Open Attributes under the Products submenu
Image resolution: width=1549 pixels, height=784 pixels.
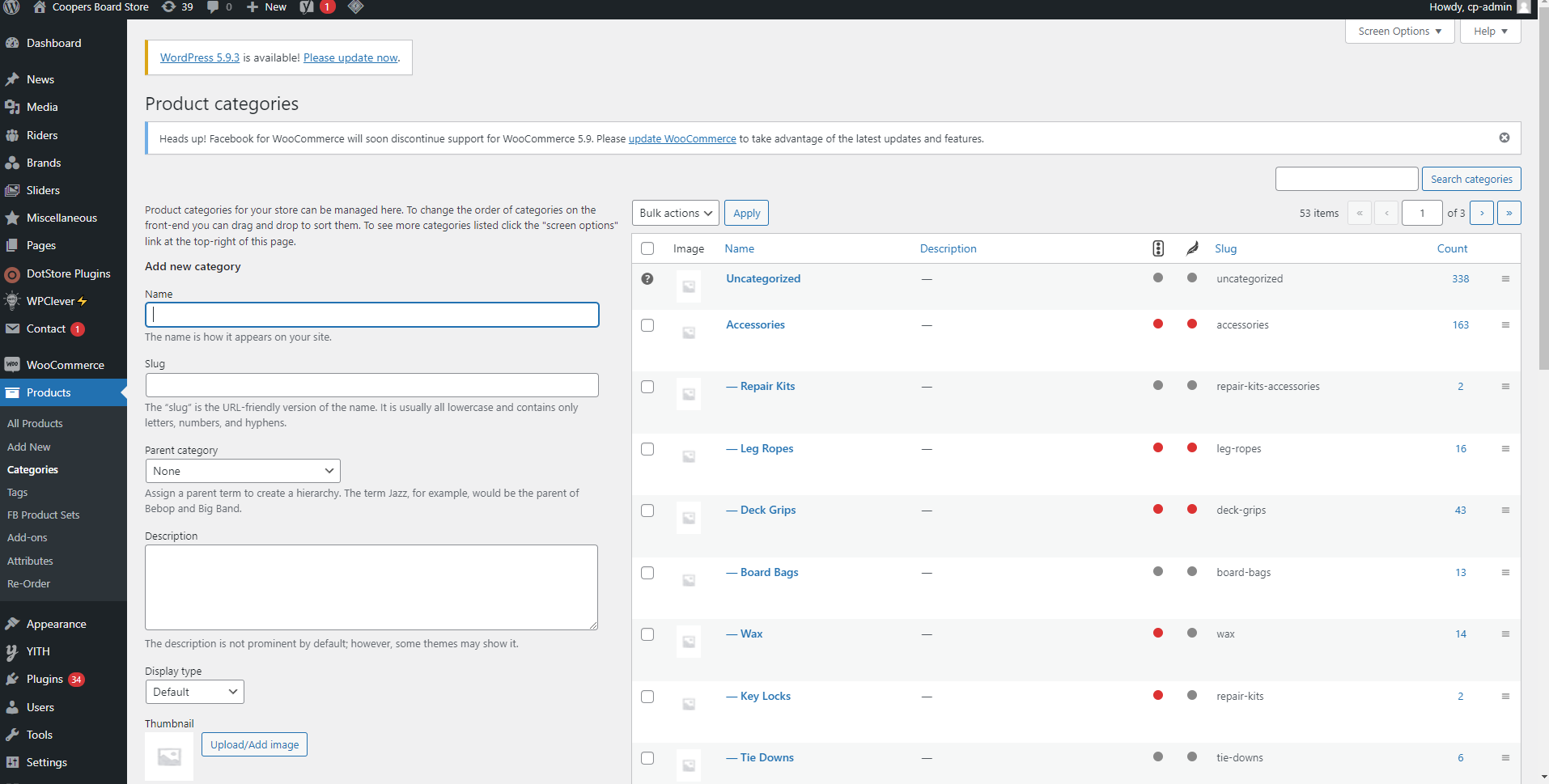point(30,561)
